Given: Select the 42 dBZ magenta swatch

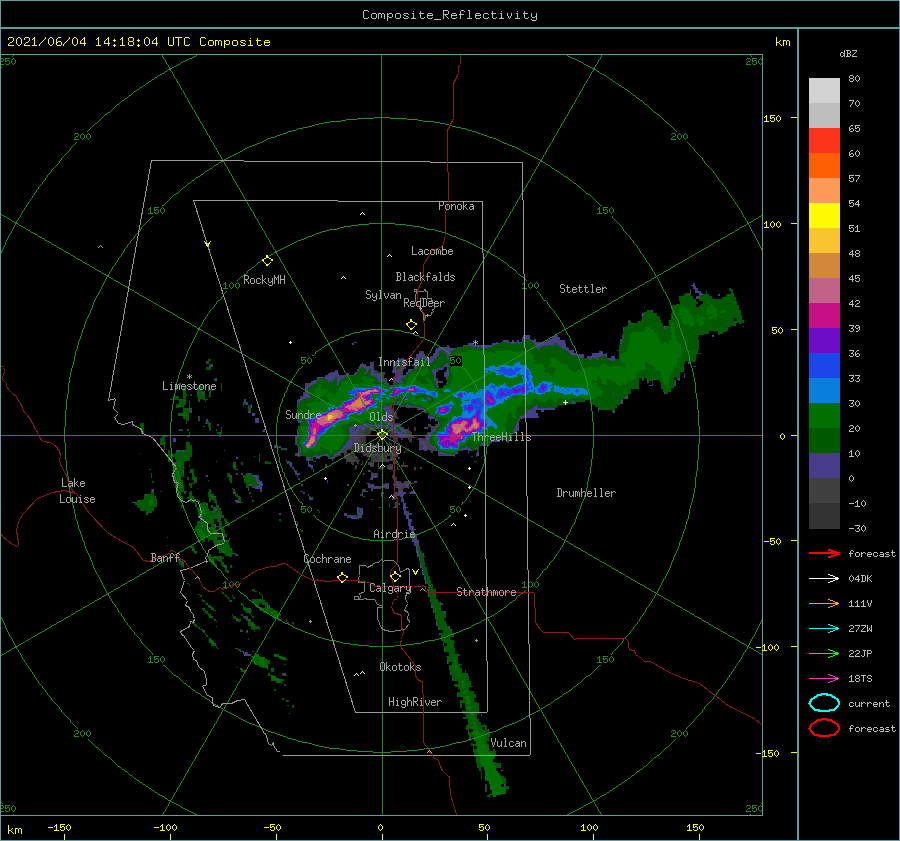Looking at the screenshot, I should tap(824, 315).
